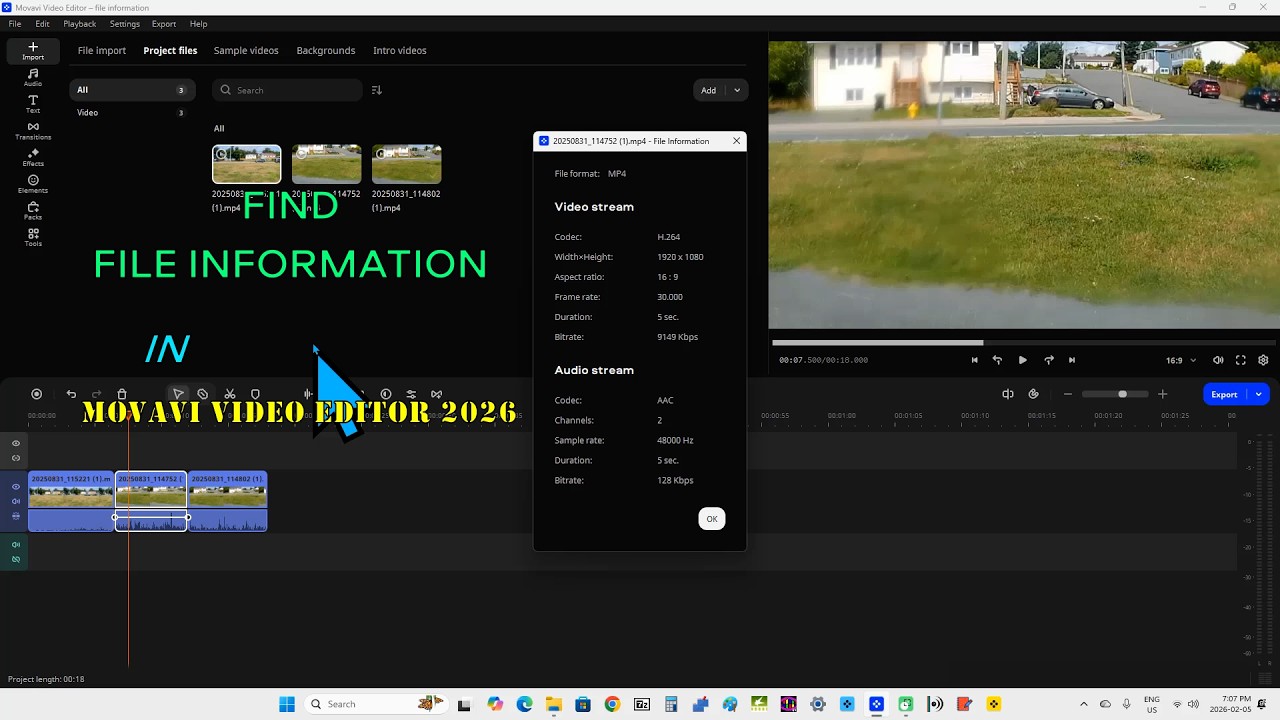This screenshot has height=720, width=1280.
Task: Open player settings gear icon
Action: click(x=1263, y=360)
